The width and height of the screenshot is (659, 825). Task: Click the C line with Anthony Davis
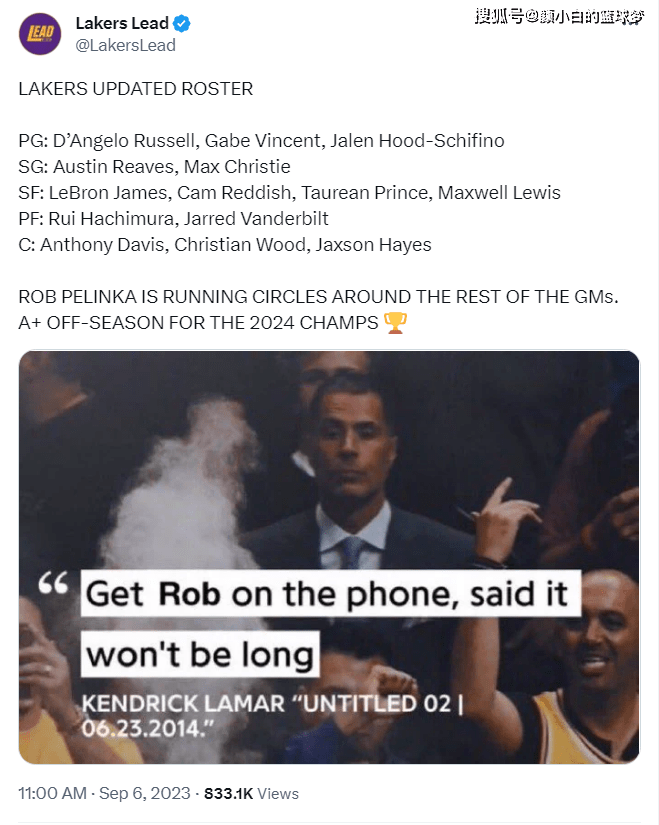(225, 245)
